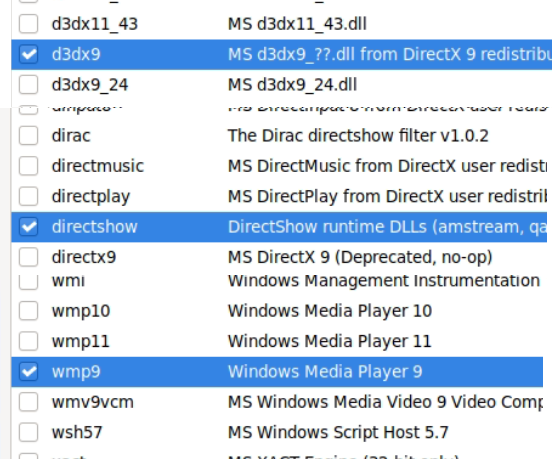Screen dimensions: 552x459
Task: Select the wmv9vcm package name
Action: coord(93,402)
